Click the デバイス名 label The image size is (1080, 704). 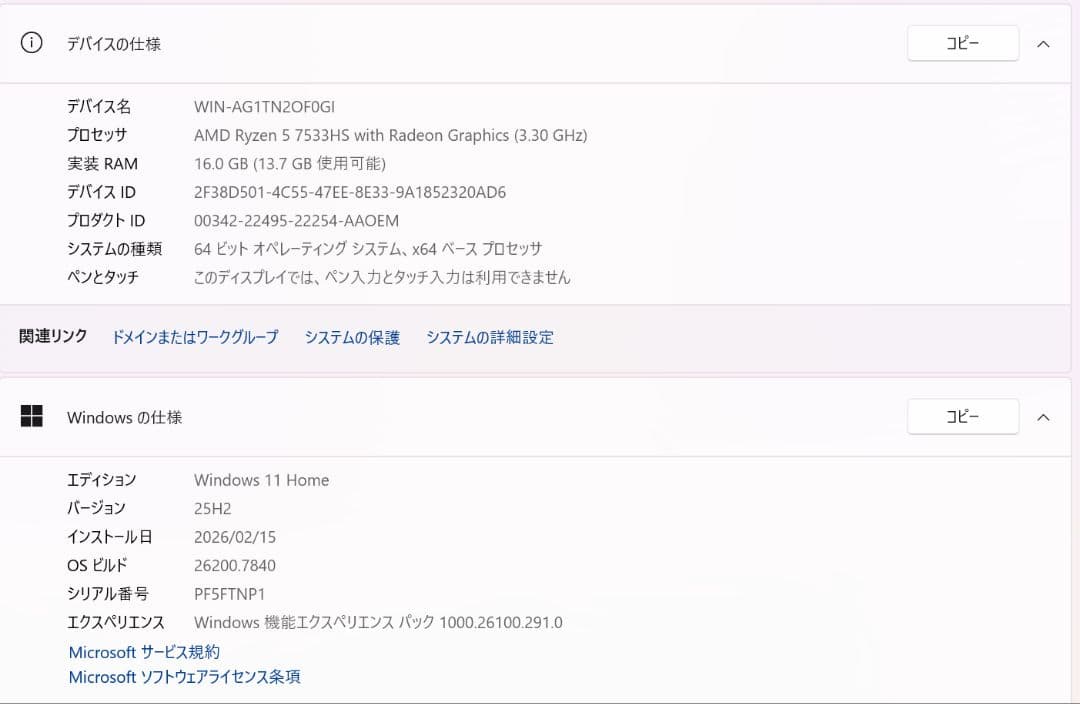98,106
